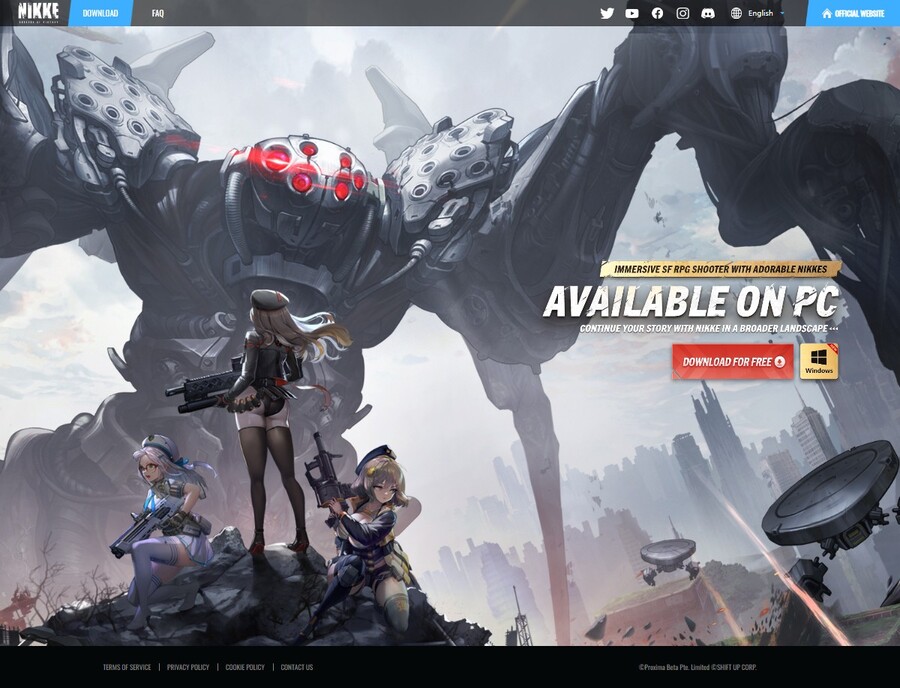Open the English language dropdown
Viewport: 900px width, 688px height.
[760, 13]
